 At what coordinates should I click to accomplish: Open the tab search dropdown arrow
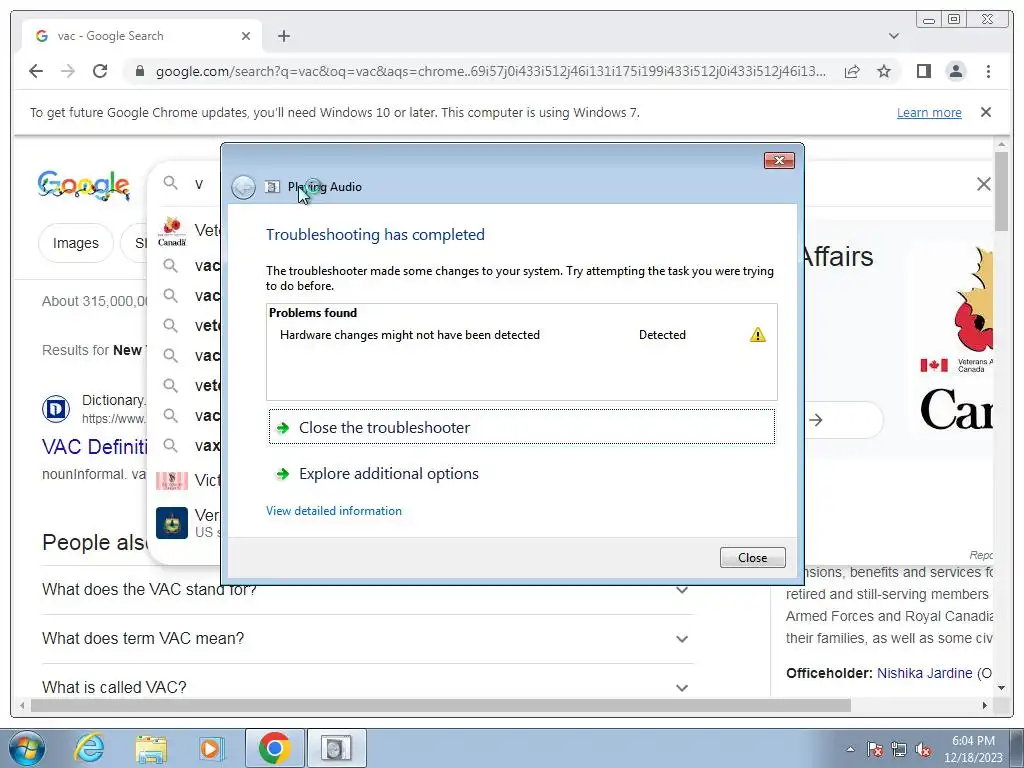tap(894, 36)
